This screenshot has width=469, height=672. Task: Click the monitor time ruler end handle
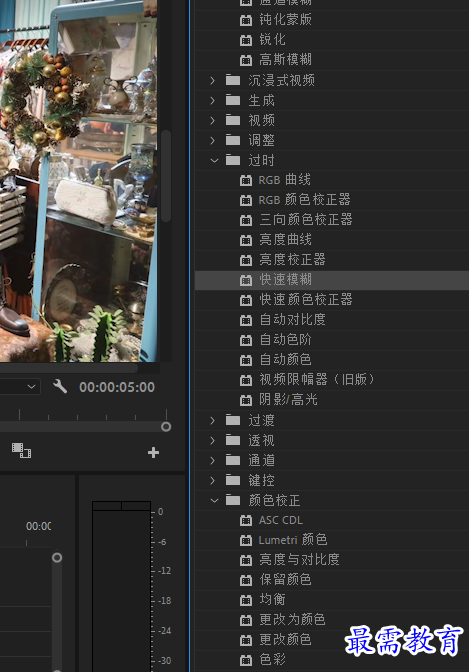[166, 427]
